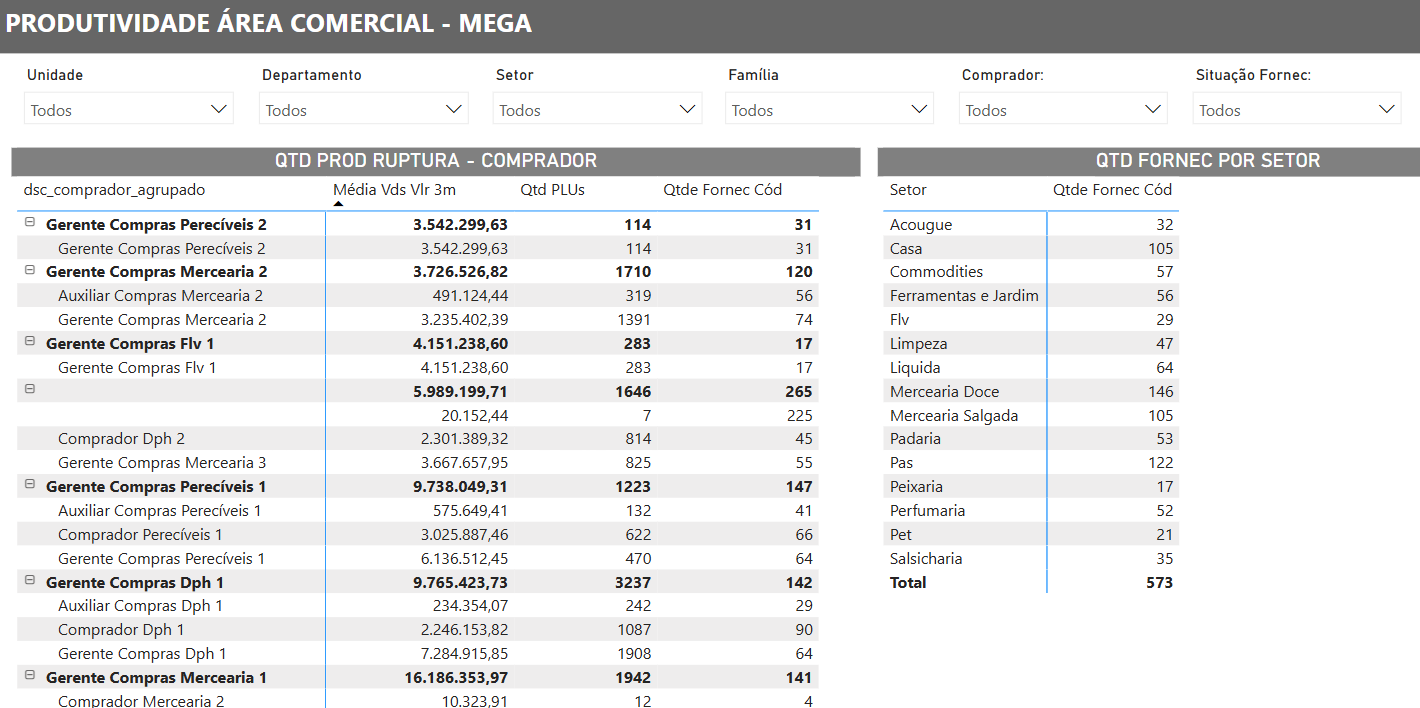Collapse the Gerente Compras Perecíveis 1 group

point(30,485)
